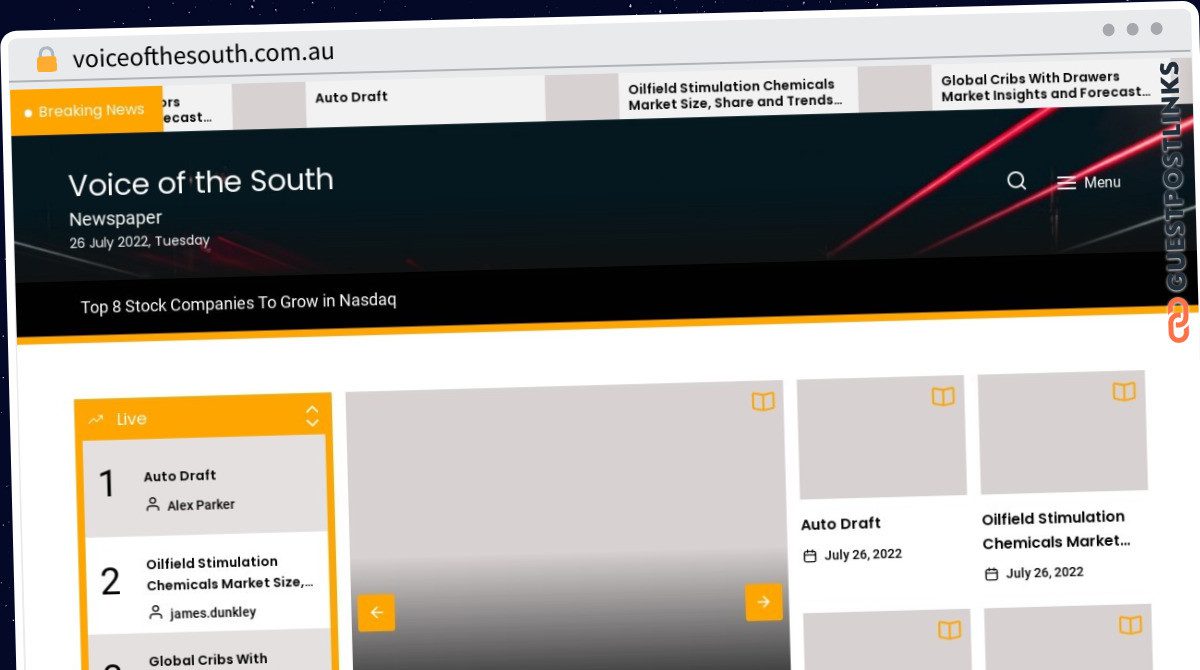Click the Voice of the South site title

tap(201, 182)
